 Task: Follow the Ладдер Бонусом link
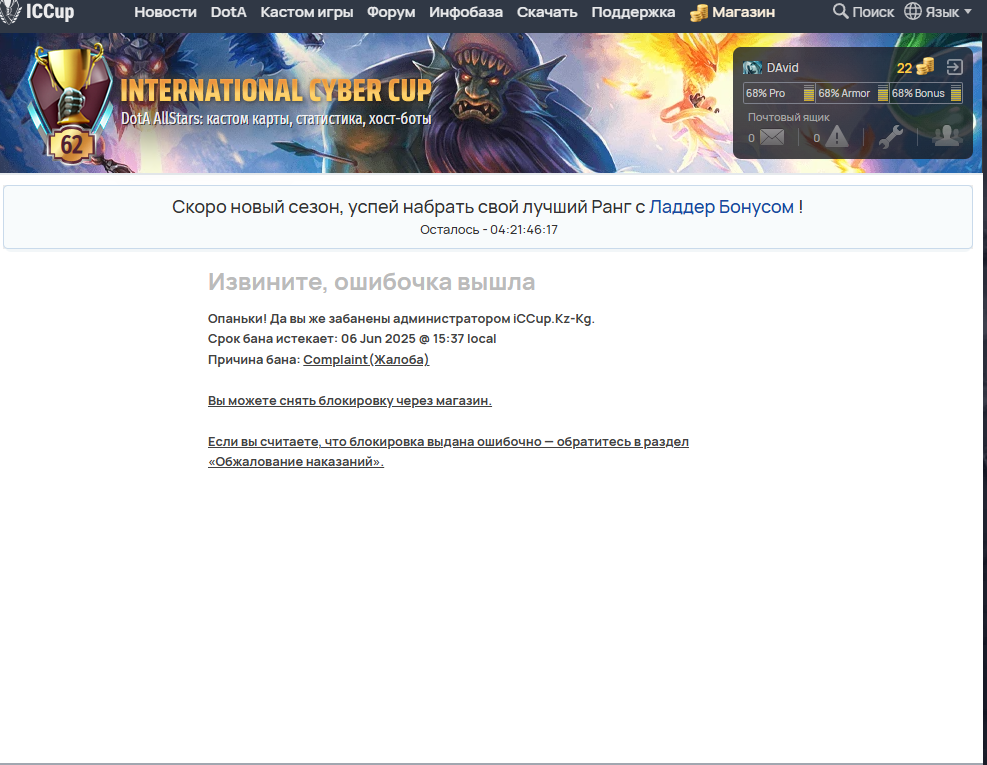(721, 207)
